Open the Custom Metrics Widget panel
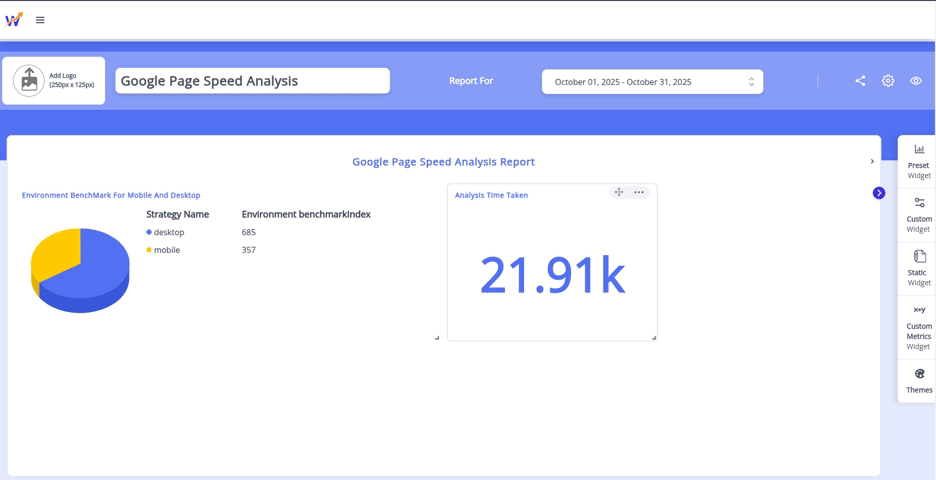This screenshot has width=936, height=480. [x=918, y=328]
